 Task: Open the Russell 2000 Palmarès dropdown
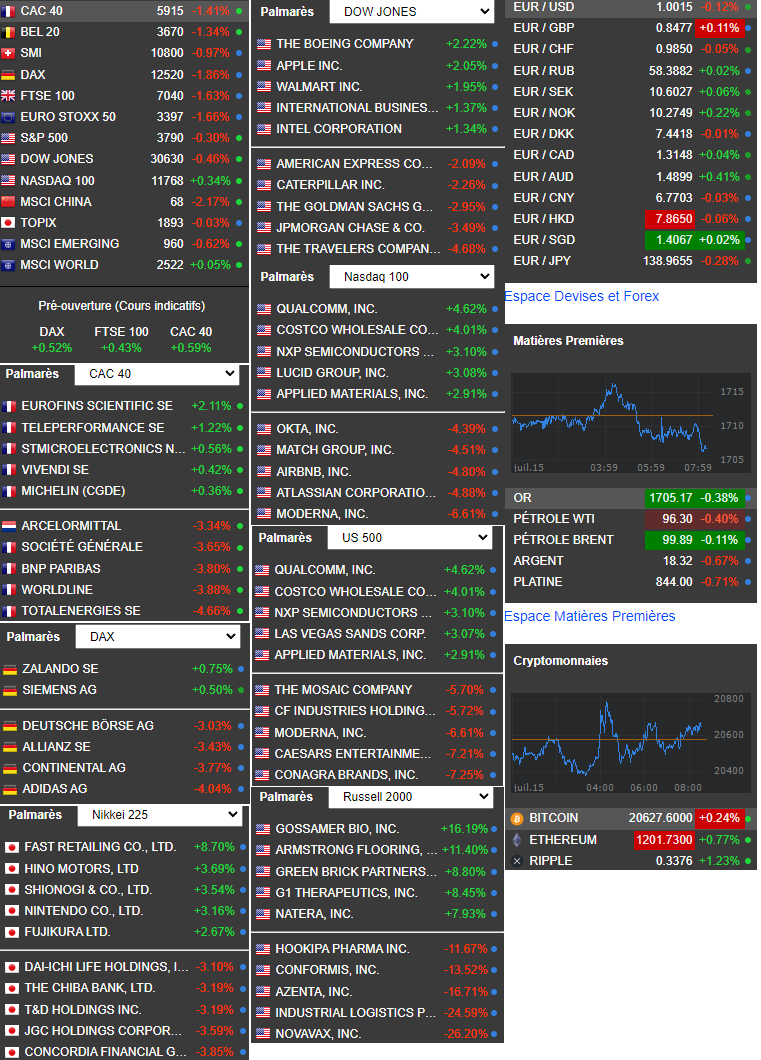(x=411, y=796)
